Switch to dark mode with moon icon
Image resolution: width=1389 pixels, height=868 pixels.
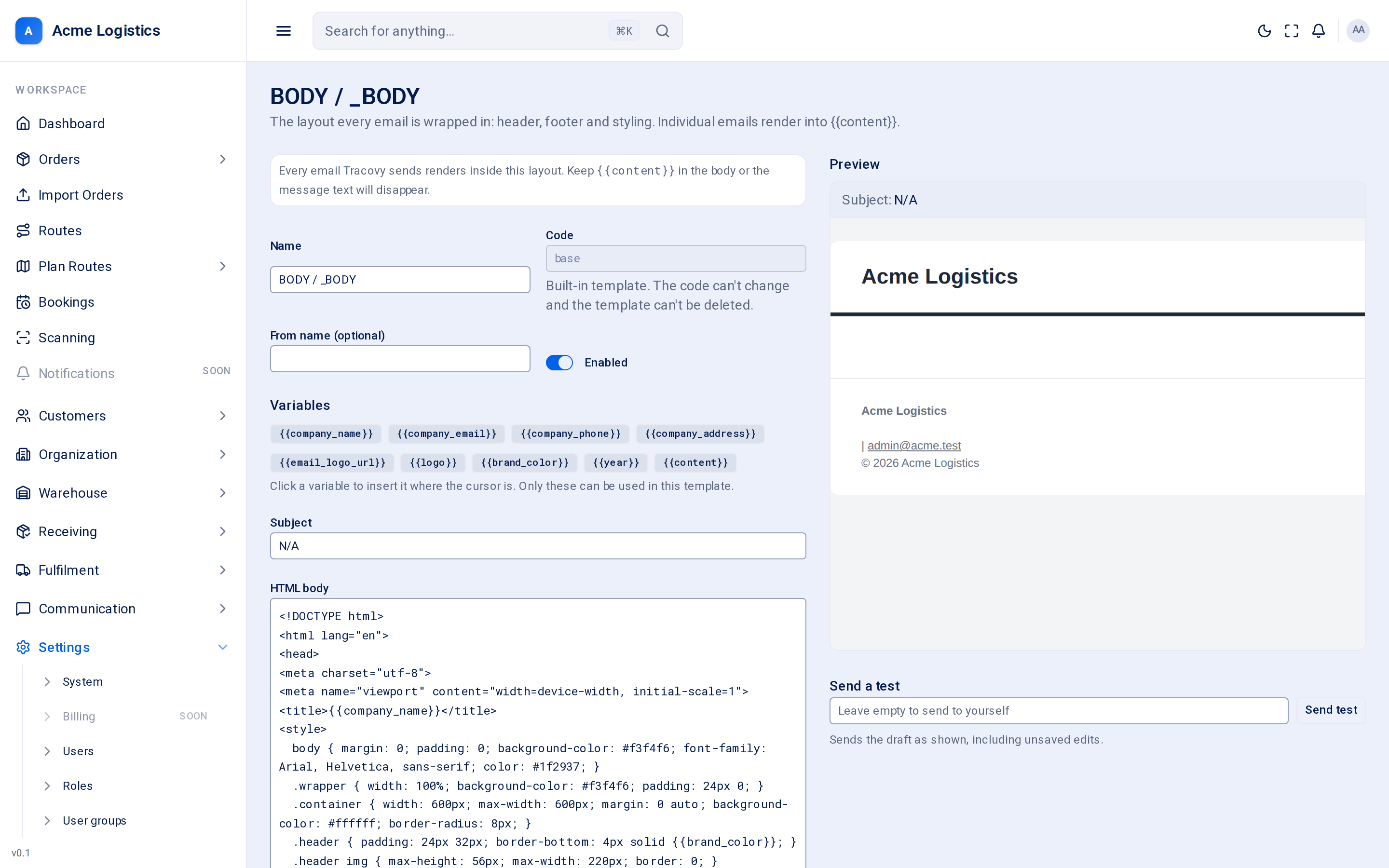pos(1264,31)
